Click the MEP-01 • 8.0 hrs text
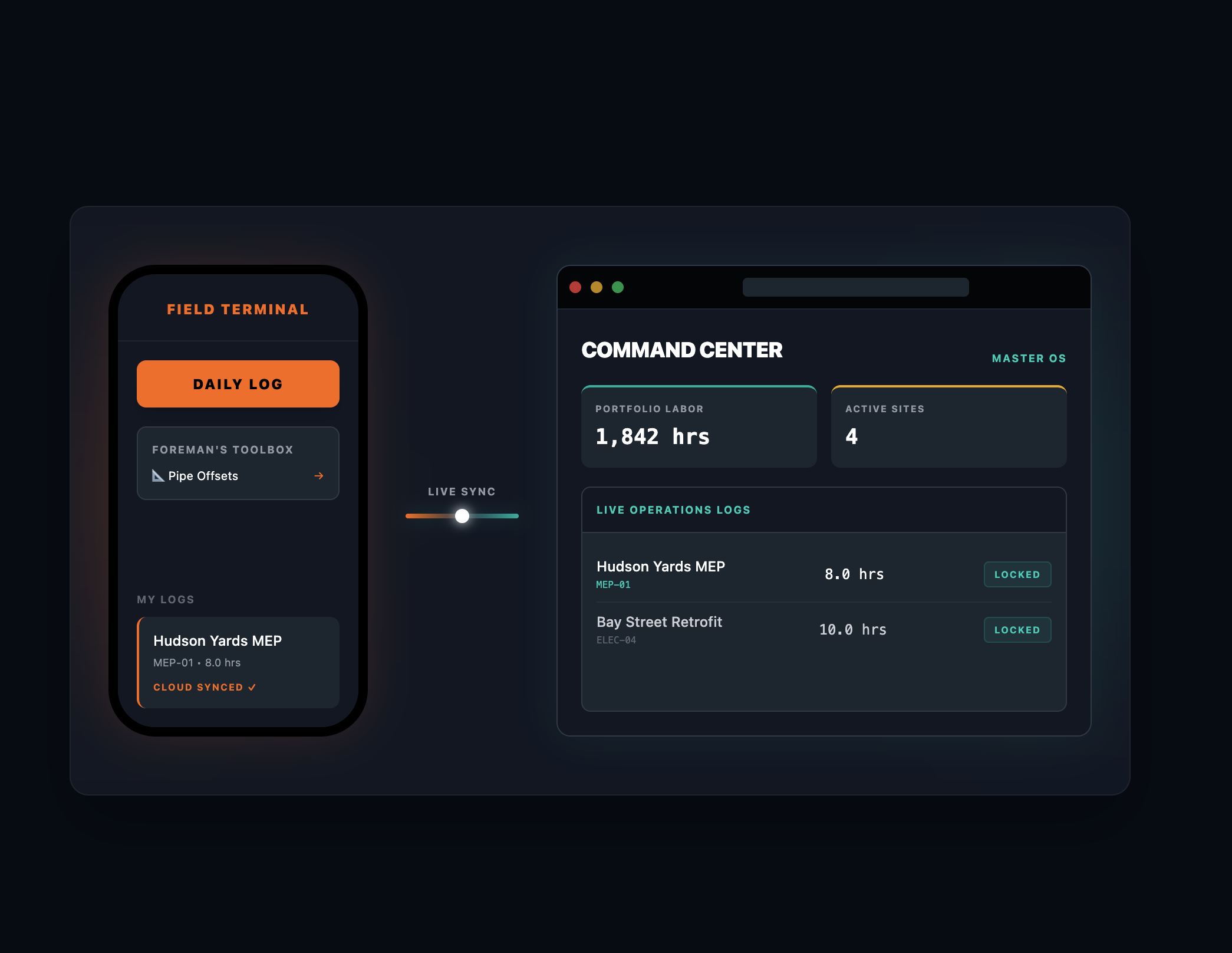 (197, 663)
